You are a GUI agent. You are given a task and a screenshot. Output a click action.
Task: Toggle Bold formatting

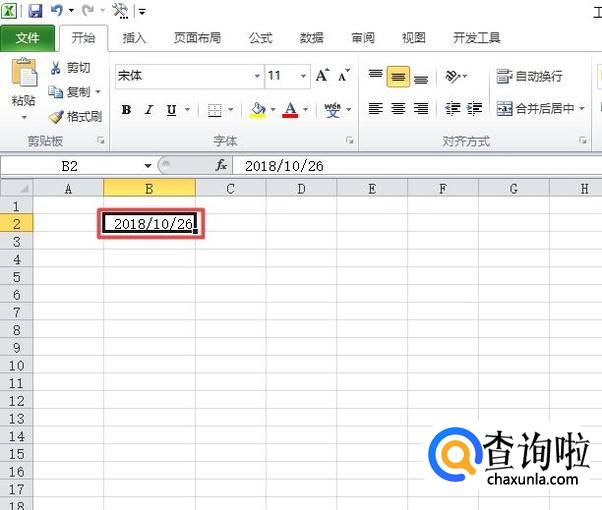coord(126,110)
